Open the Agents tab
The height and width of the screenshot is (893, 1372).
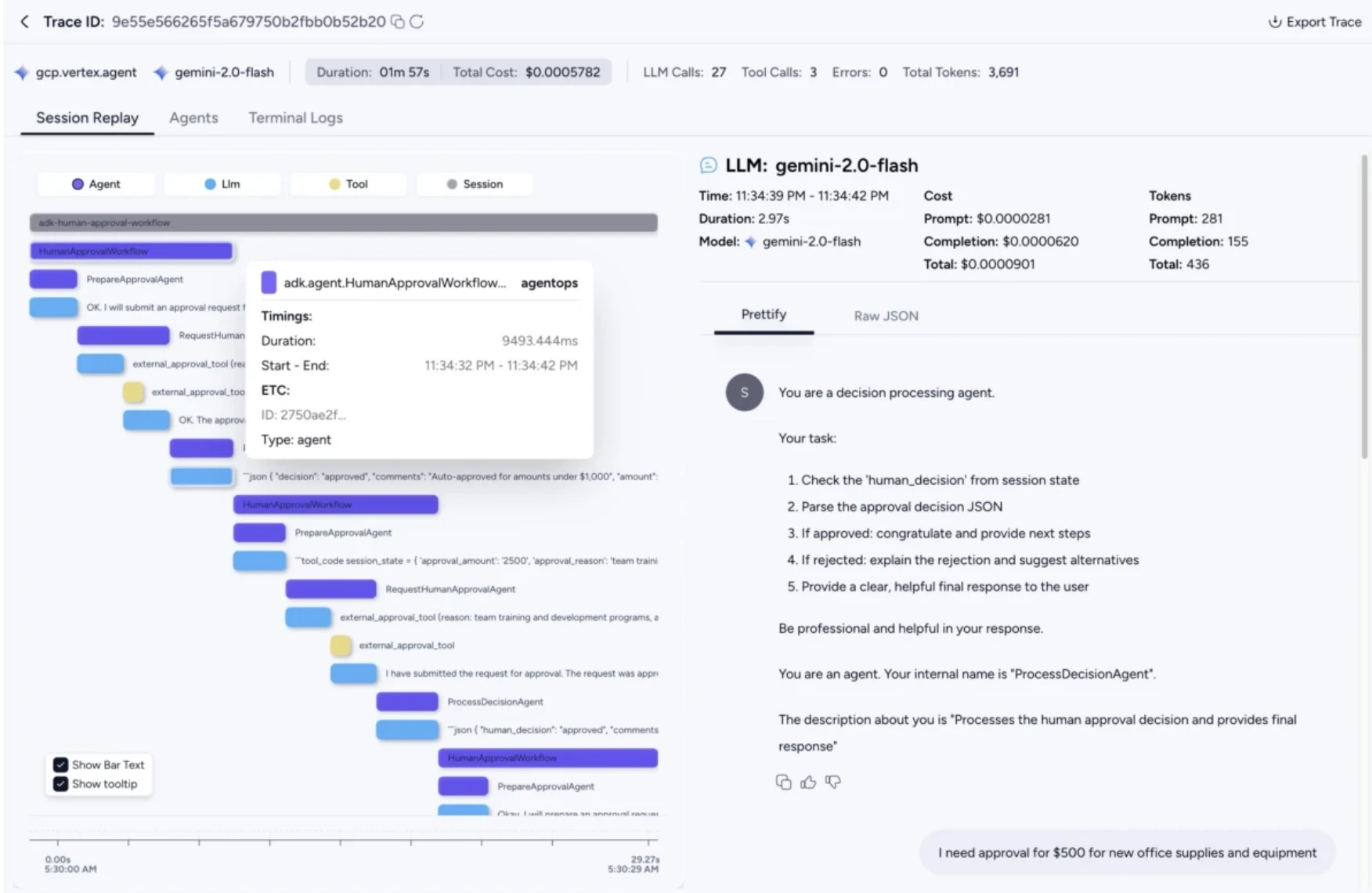tap(193, 117)
